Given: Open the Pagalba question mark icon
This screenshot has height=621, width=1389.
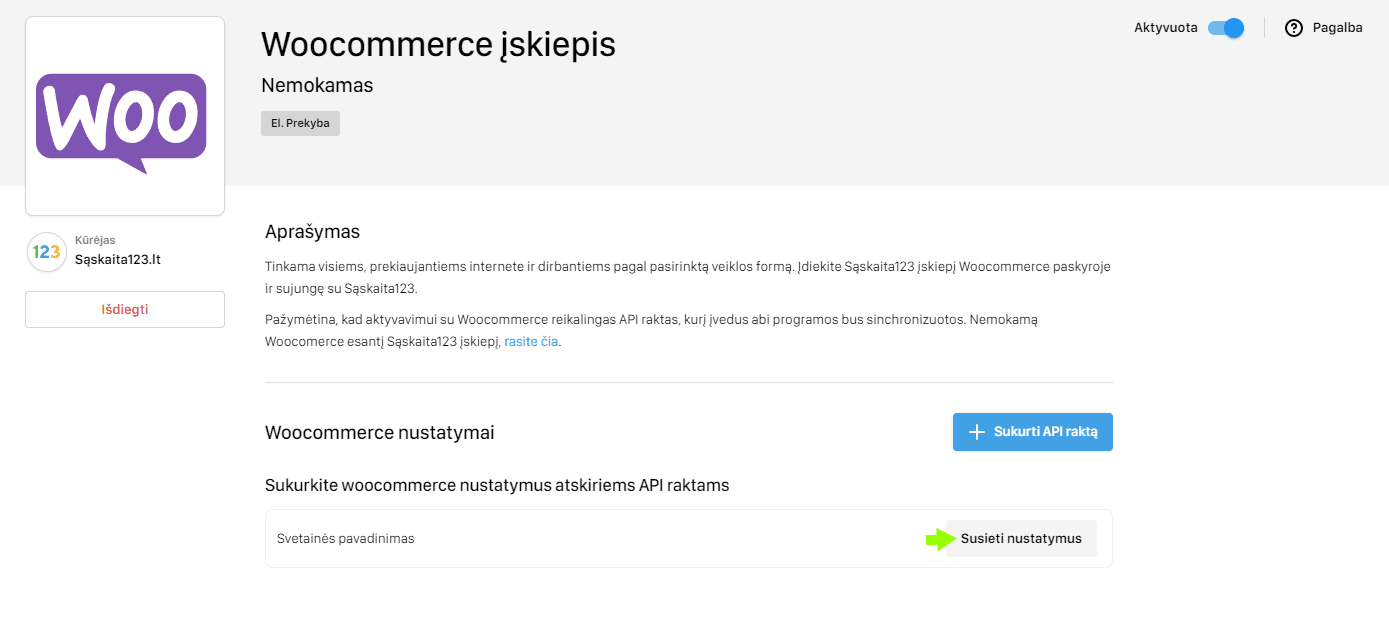Looking at the screenshot, I should [x=1295, y=27].
